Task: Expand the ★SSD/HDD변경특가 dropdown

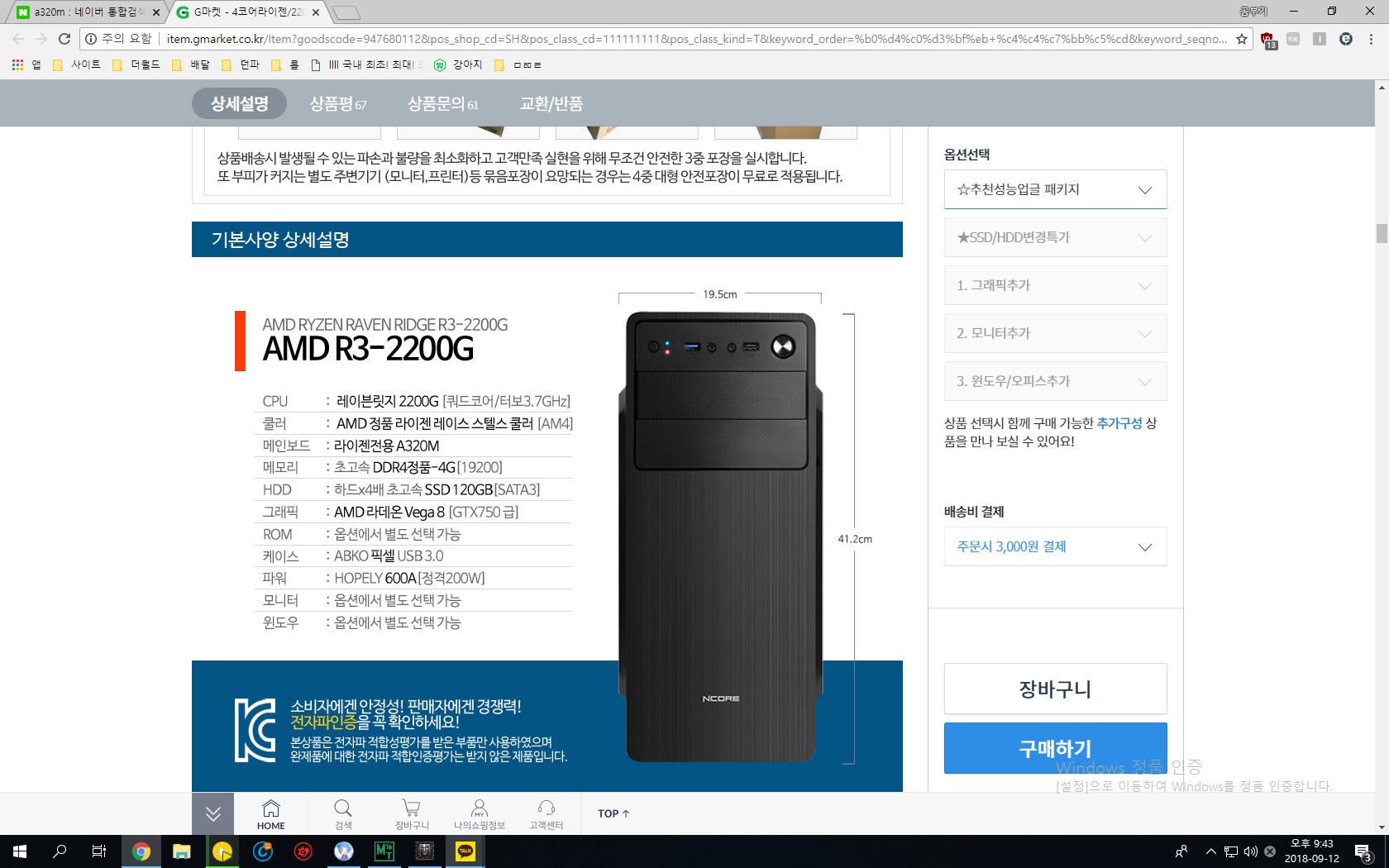Action: (1055, 237)
